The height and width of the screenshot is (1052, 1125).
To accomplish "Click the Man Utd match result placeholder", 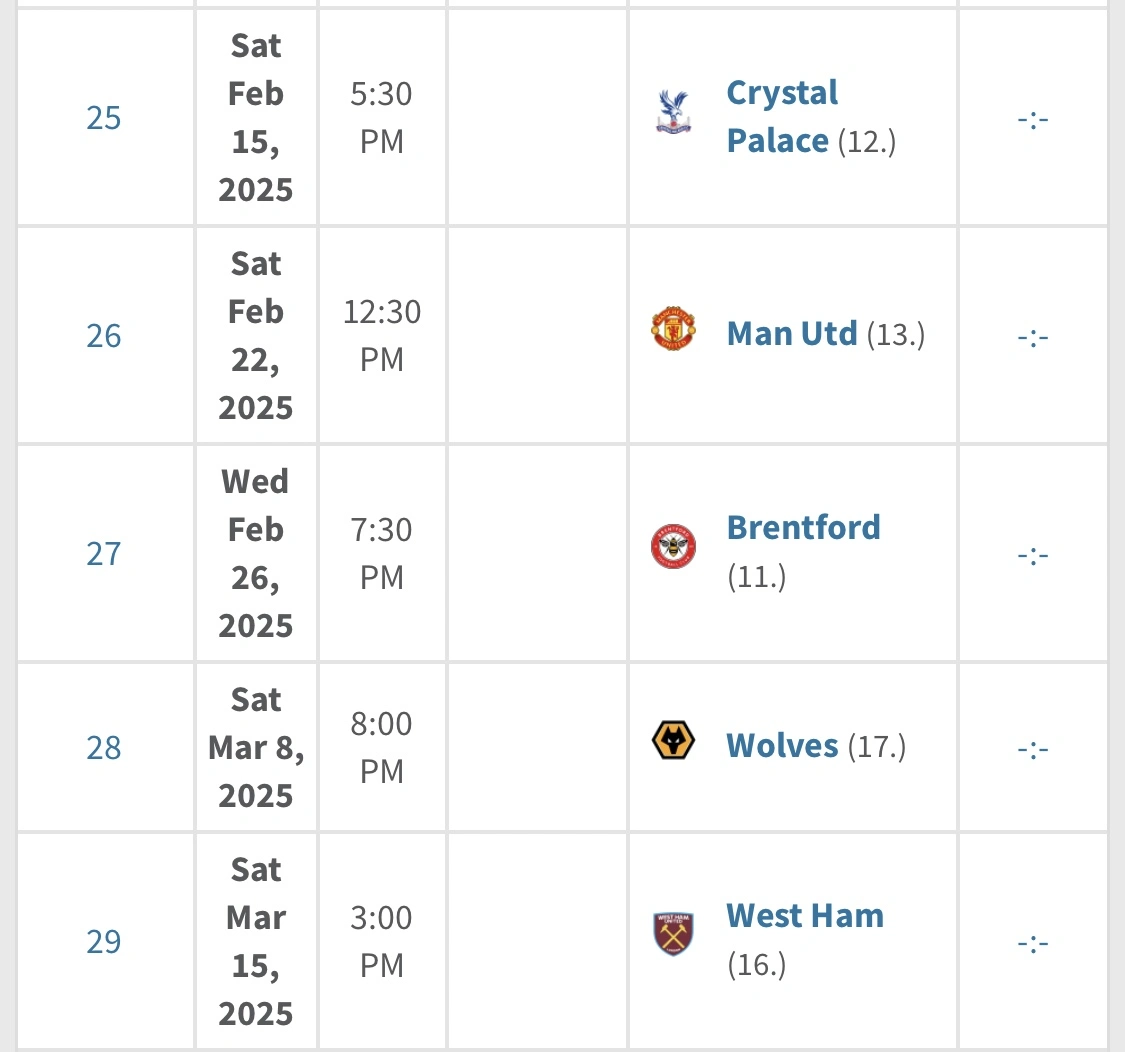I will [x=1033, y=338].
